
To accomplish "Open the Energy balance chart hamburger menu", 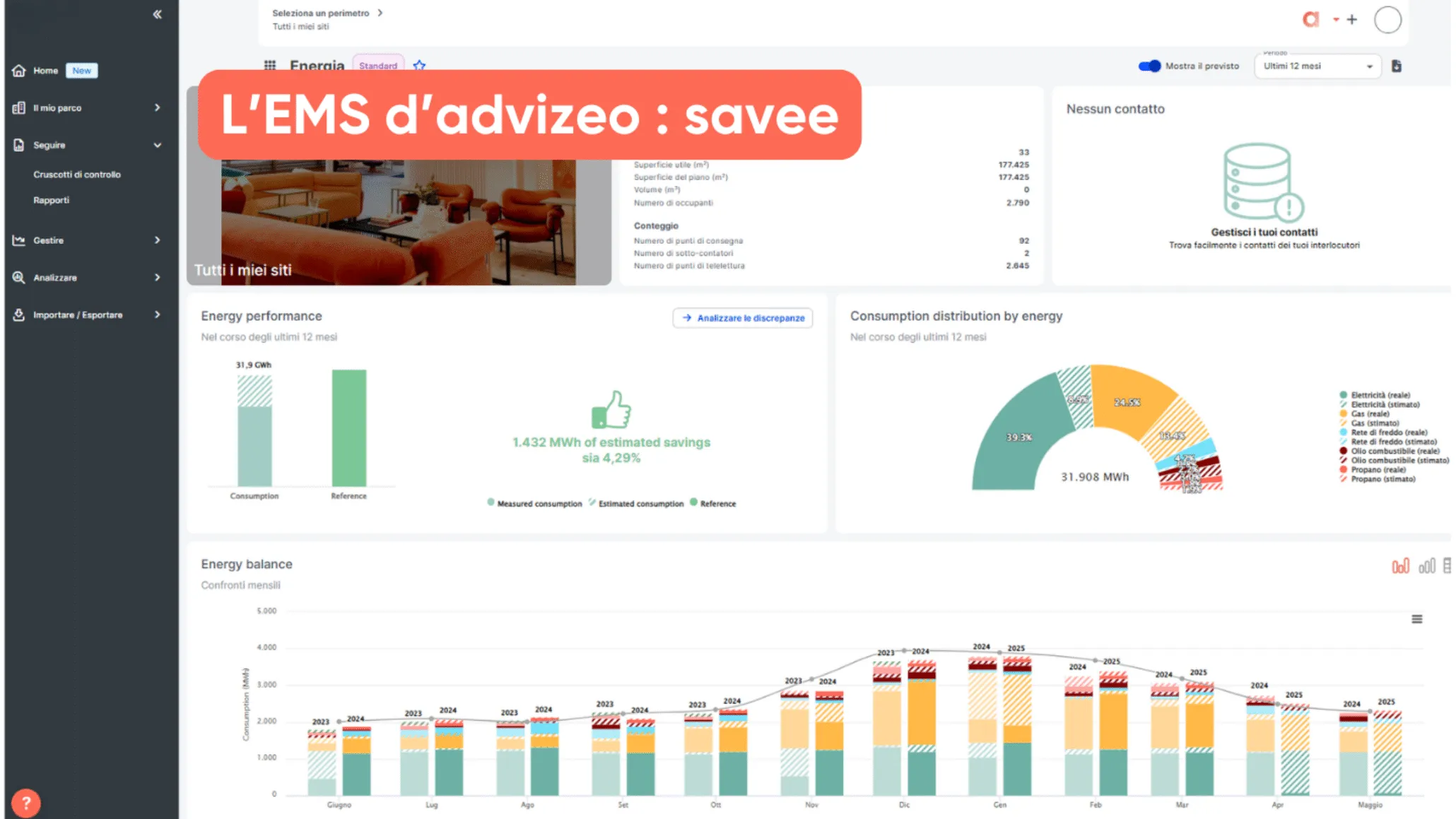I will (1416, 618).
